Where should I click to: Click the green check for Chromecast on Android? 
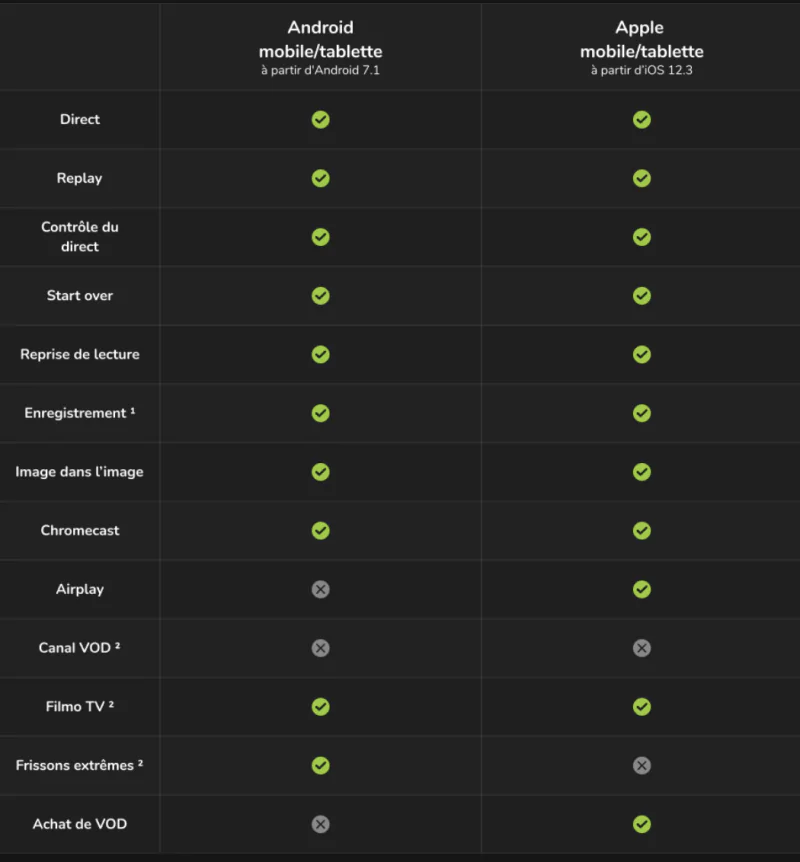(320, 530)
